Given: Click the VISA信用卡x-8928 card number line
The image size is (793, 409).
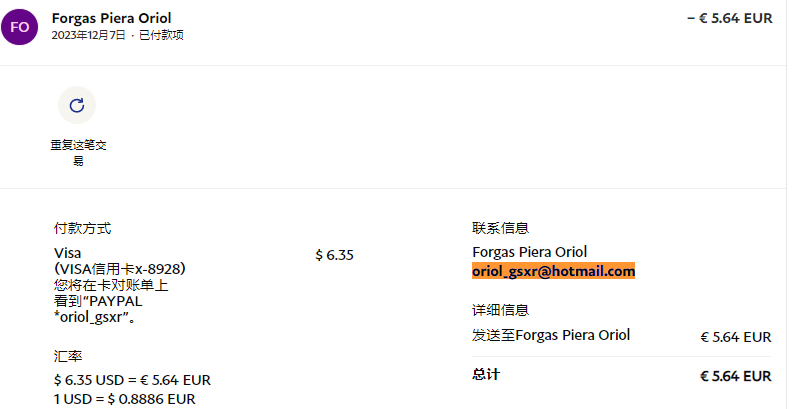Looking at the screenshot, I should coord(120,269).
